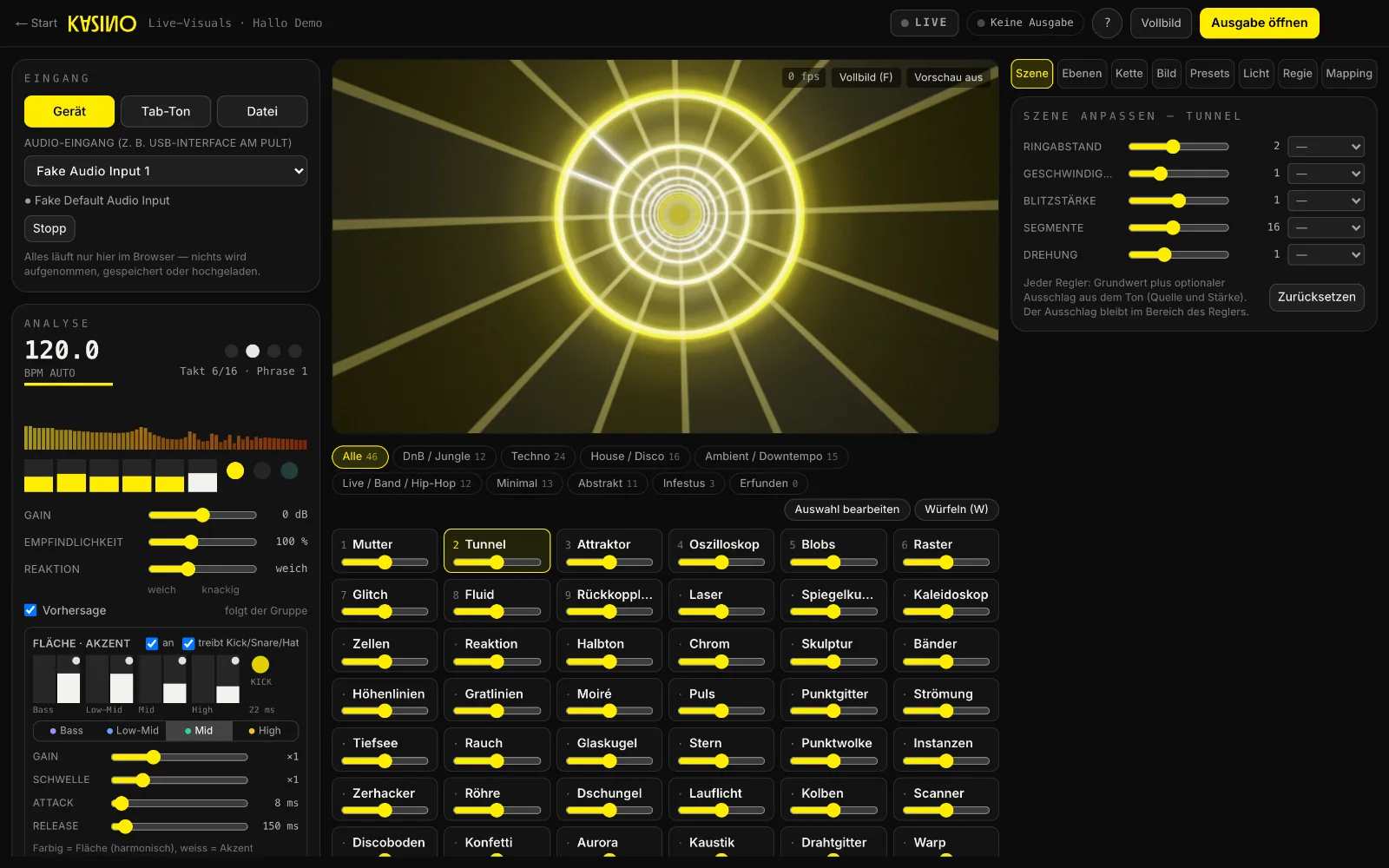Open the Geschwindigkeit modulation dropdown
This screenshot has height=868, width=1389.
[x=1326, y=174]
